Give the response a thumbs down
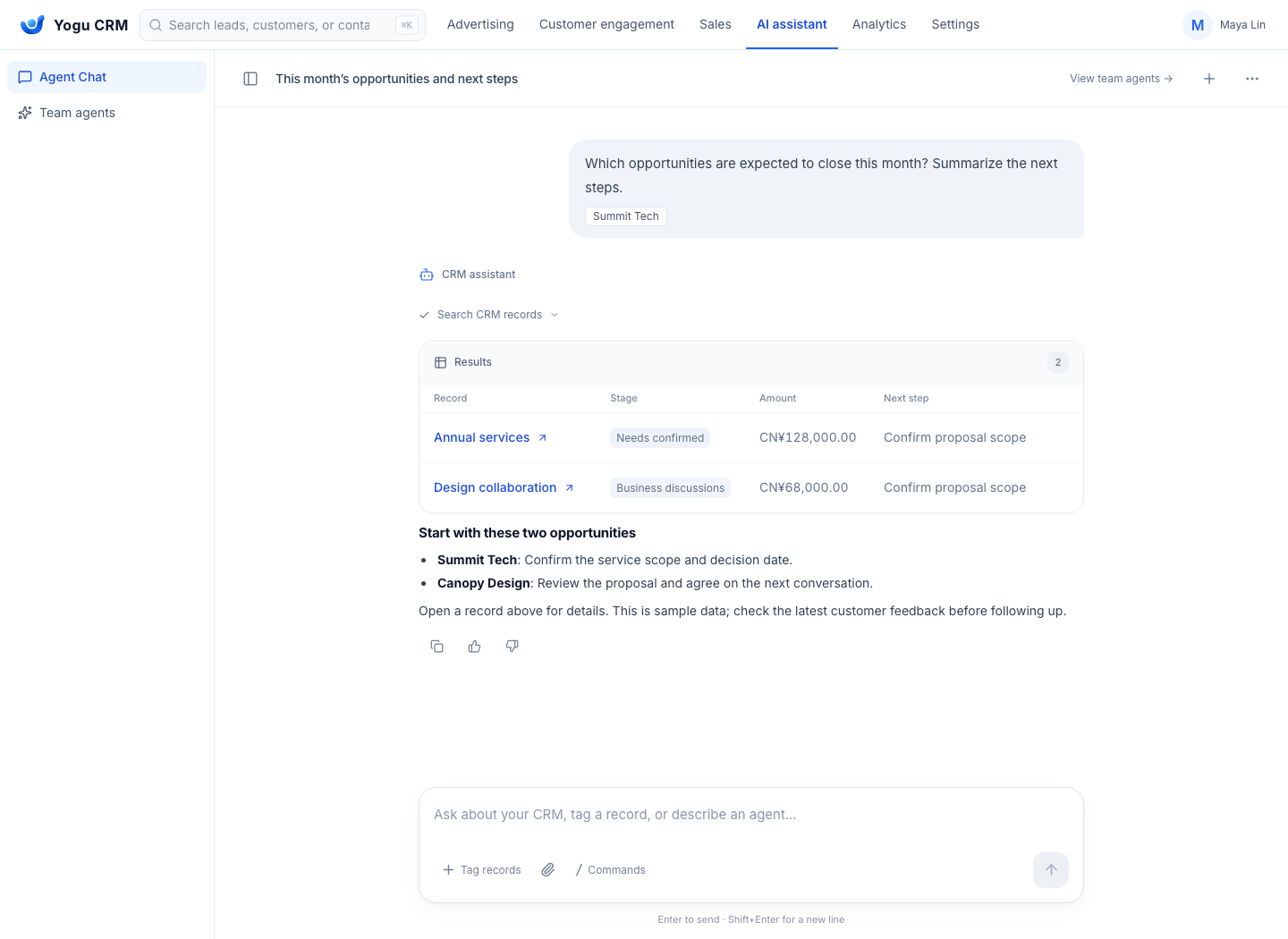Viewport: 1288px width, 939px height. (x=513, y=647)
